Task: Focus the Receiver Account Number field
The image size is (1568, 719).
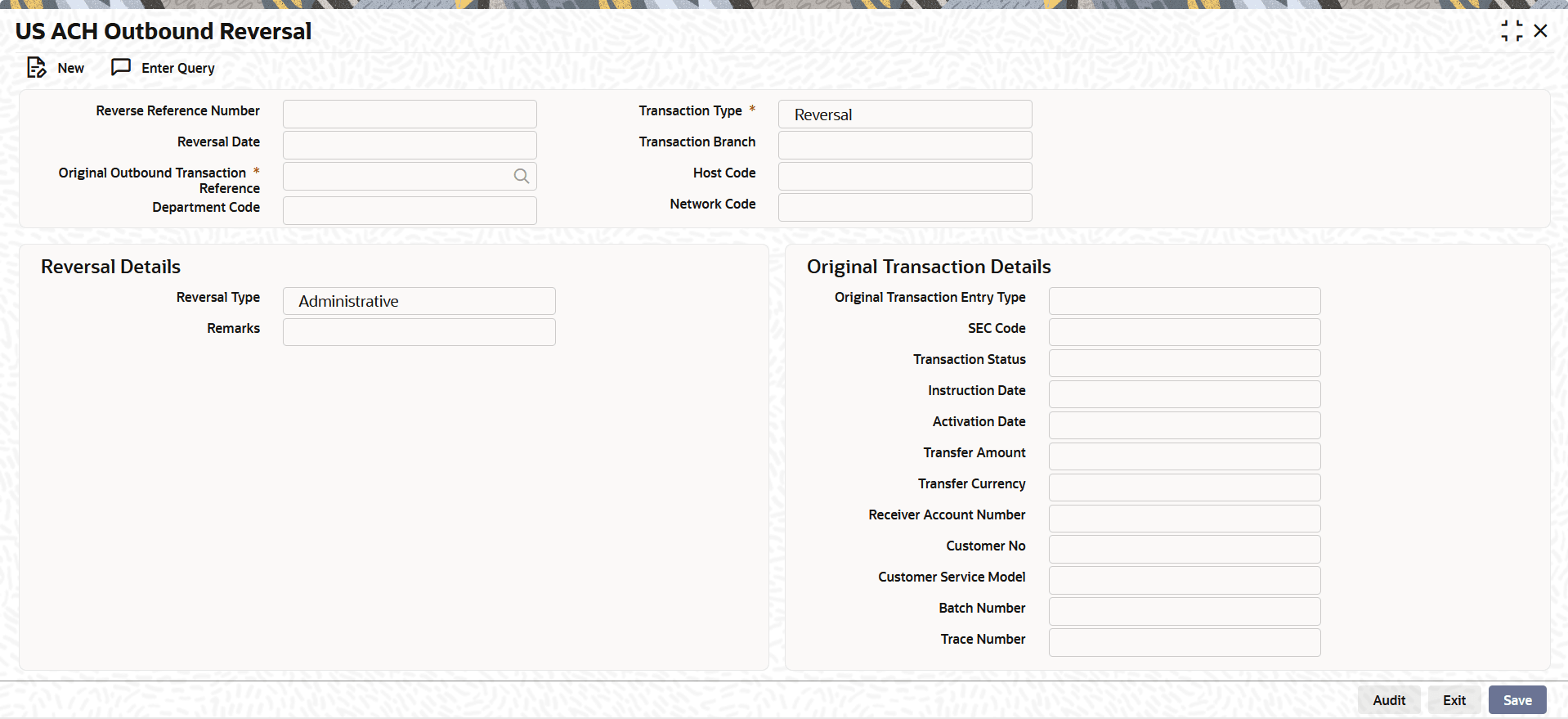Action: 1185,519
